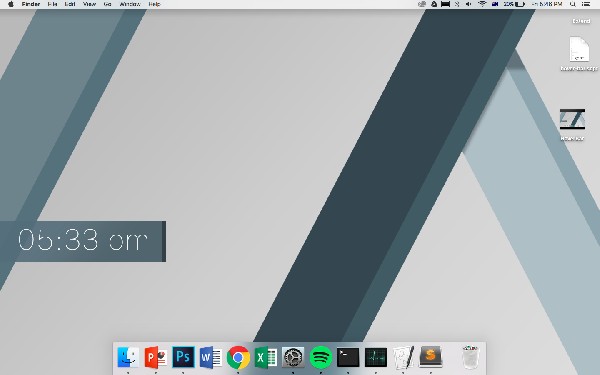This screenshot has height=375, width=600.
Task: Open Finder from the dock
Action: click(128, 357)
